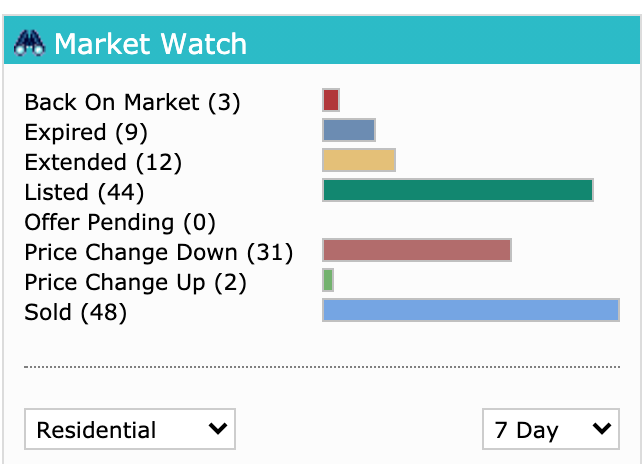
Task: Click the dark green Listed bar
Action: pyautogui.click(x=458, y=190)
